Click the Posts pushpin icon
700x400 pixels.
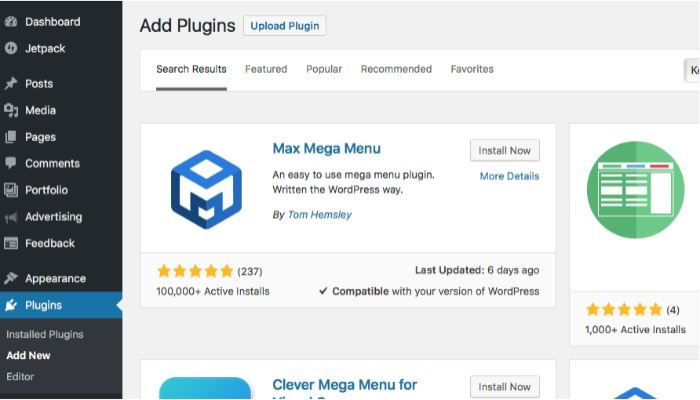click(x=11, y=84)
